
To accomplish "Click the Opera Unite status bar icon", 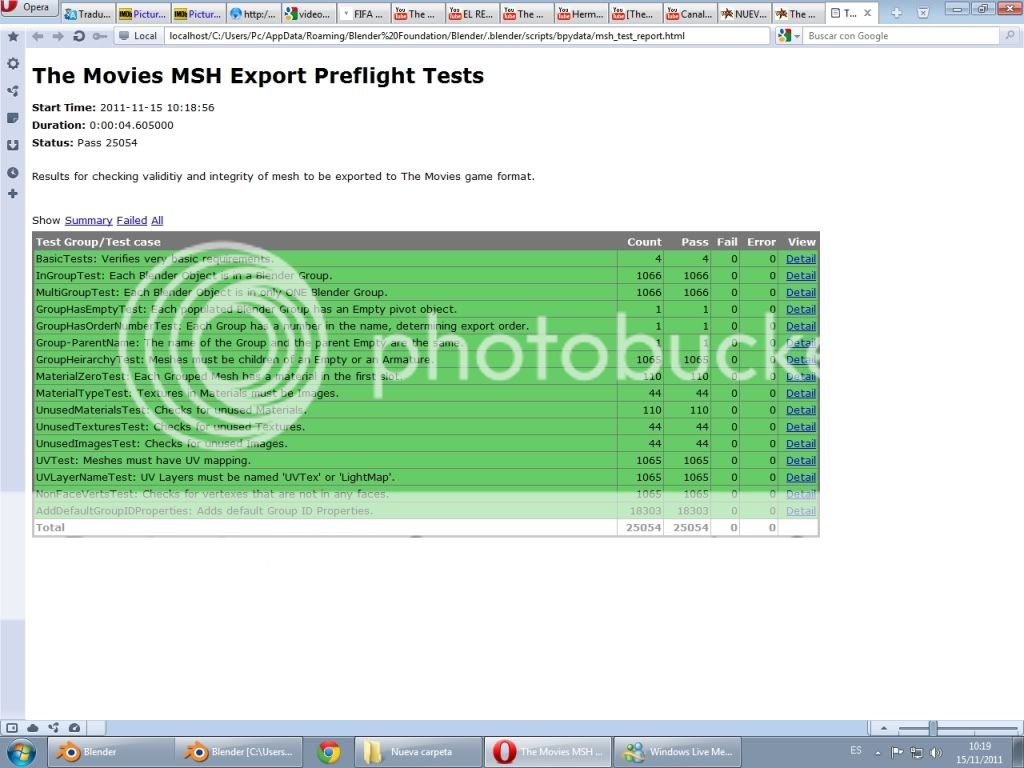I will coord(54,728).
